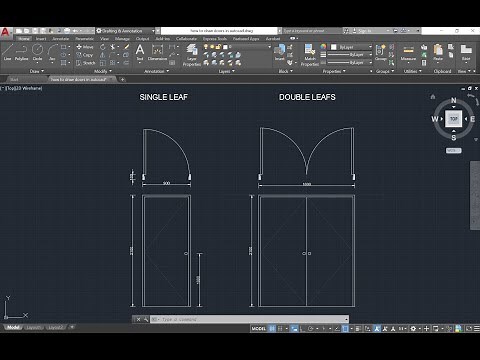Click the Plot (print) icon in quick access toolbar
480x360 pixels.
[x=67, y=31]
